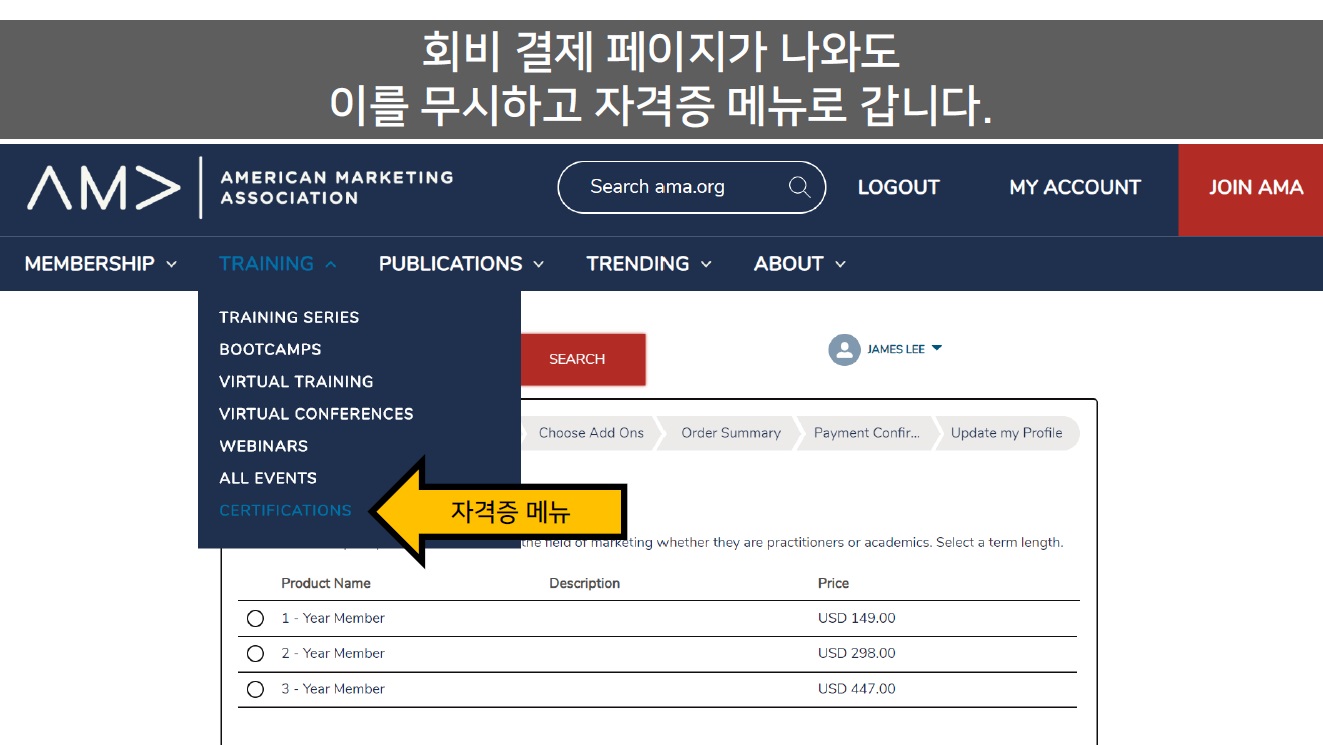The width and height of the screenshot is (1323, 745).
Task: Collapse the Training menu
Action: coord(278,264)
